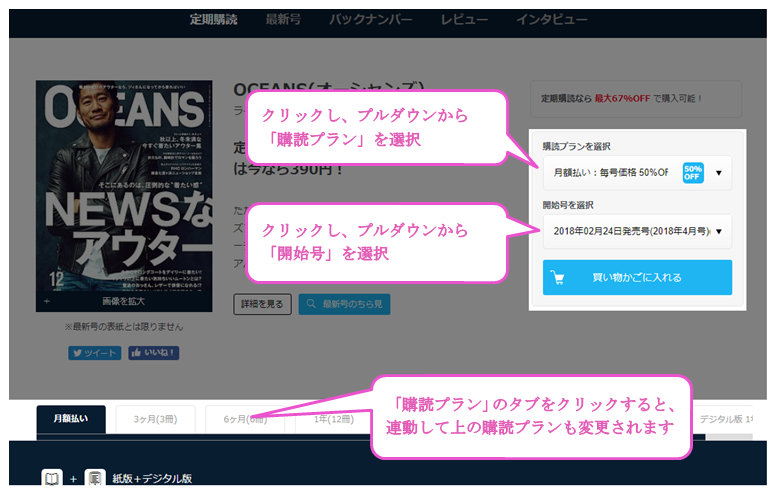775x495 pixels.
Task: Select the 3ヶ月(3冊) plan tab
Action: [x=155, y=419]
